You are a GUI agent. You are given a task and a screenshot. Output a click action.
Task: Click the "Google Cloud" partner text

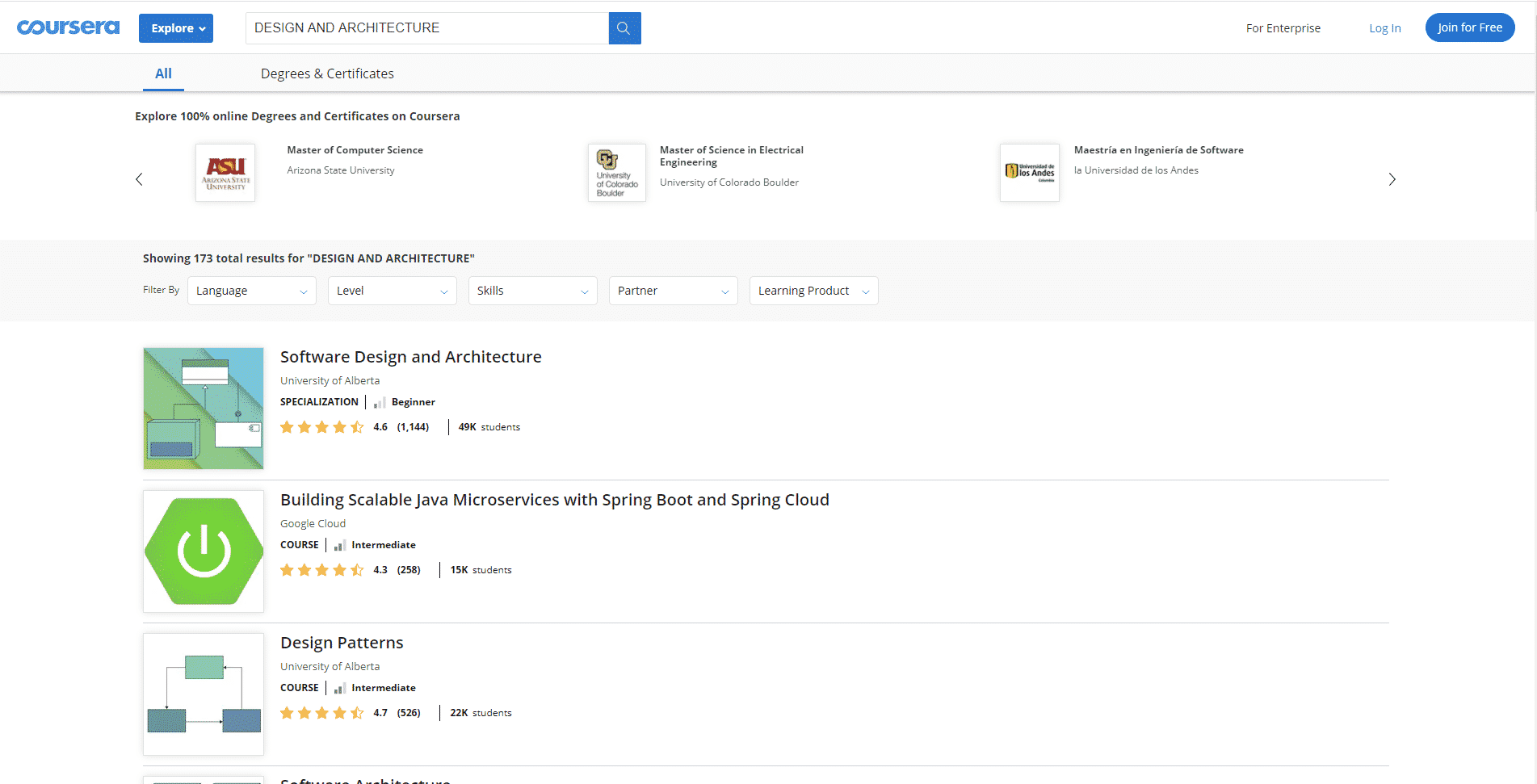click(x=313, y=524)
